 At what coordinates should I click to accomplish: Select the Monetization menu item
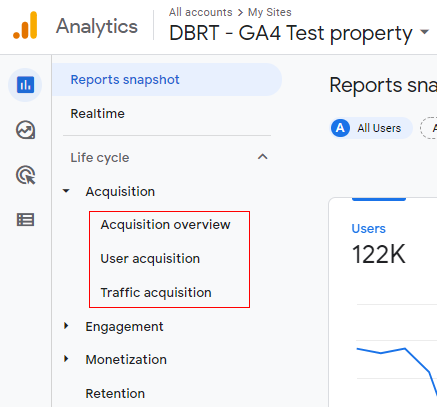[126, 359]
